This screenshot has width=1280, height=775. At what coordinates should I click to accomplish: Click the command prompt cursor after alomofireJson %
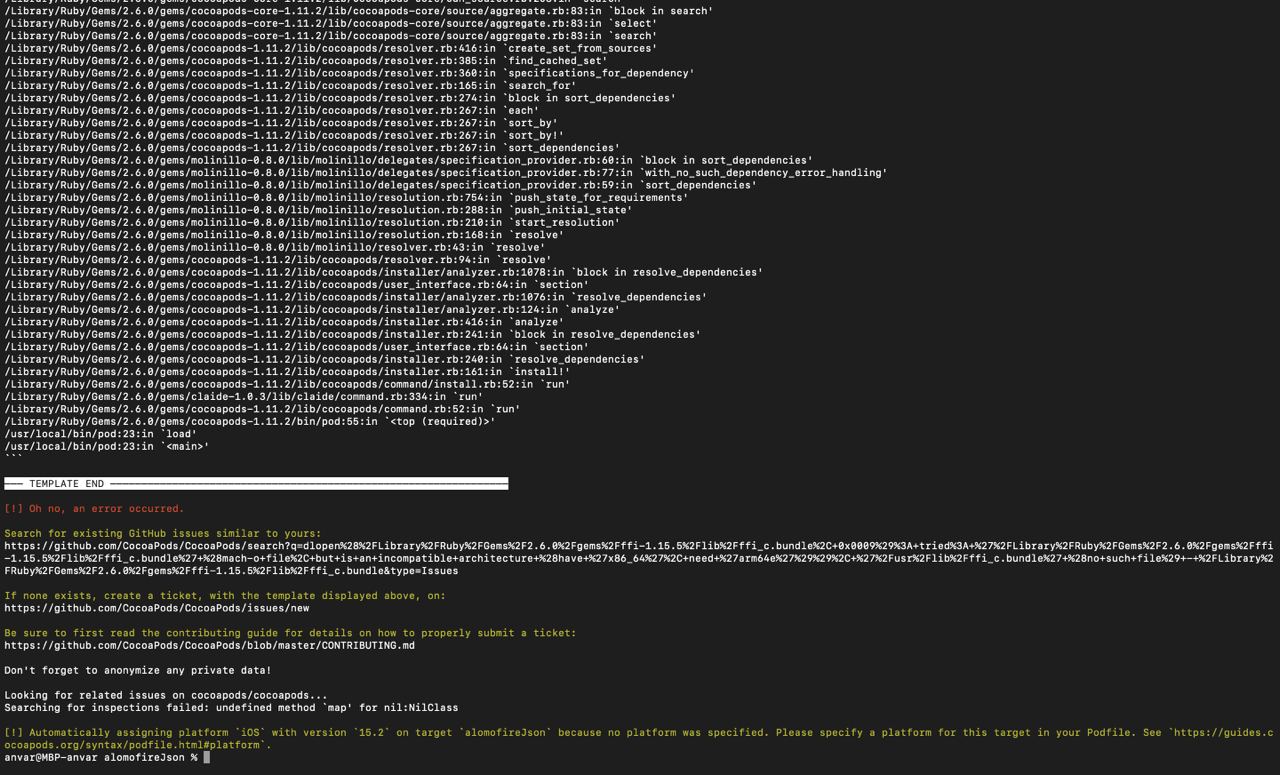[207, 757]
